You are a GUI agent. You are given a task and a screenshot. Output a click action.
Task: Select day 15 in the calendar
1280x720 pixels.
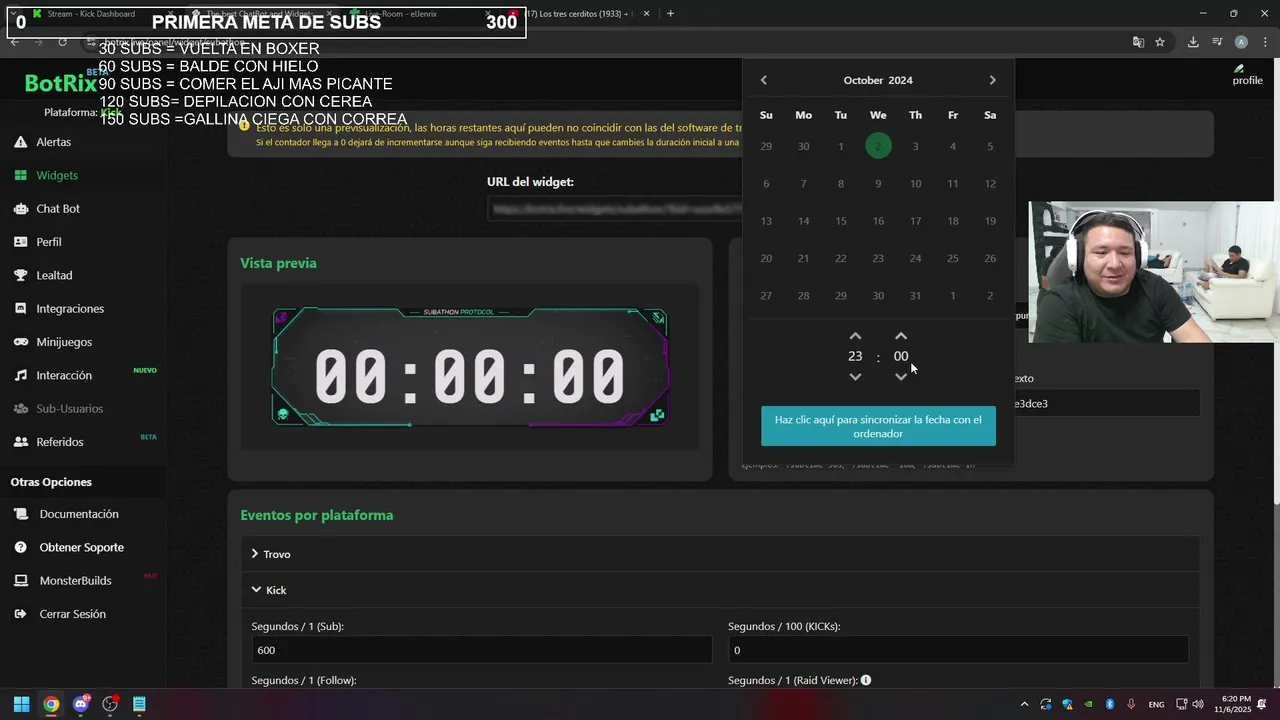(841, 221)
